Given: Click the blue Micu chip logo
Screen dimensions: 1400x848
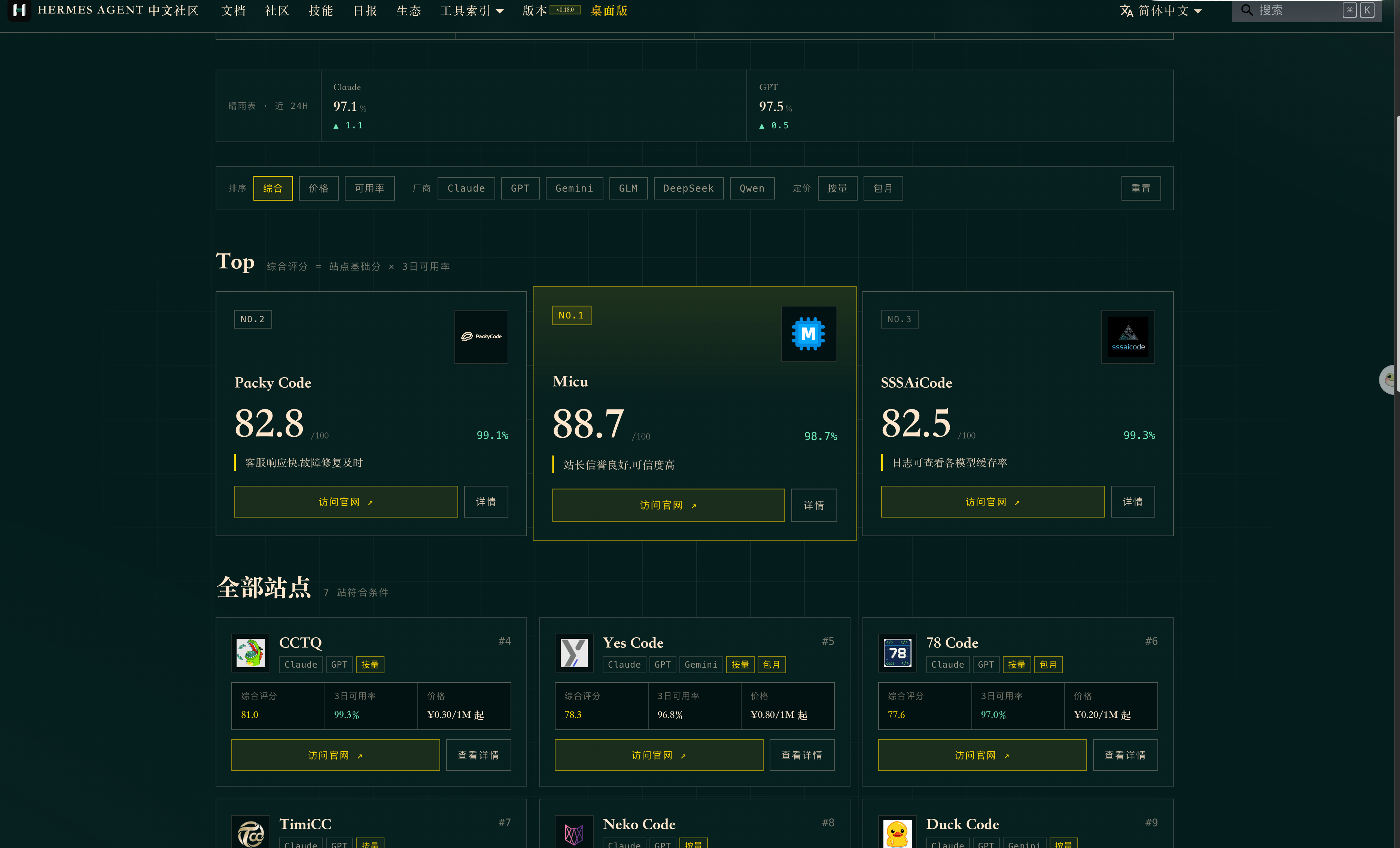Looking at the screenshot, I should tap(809, 333).
